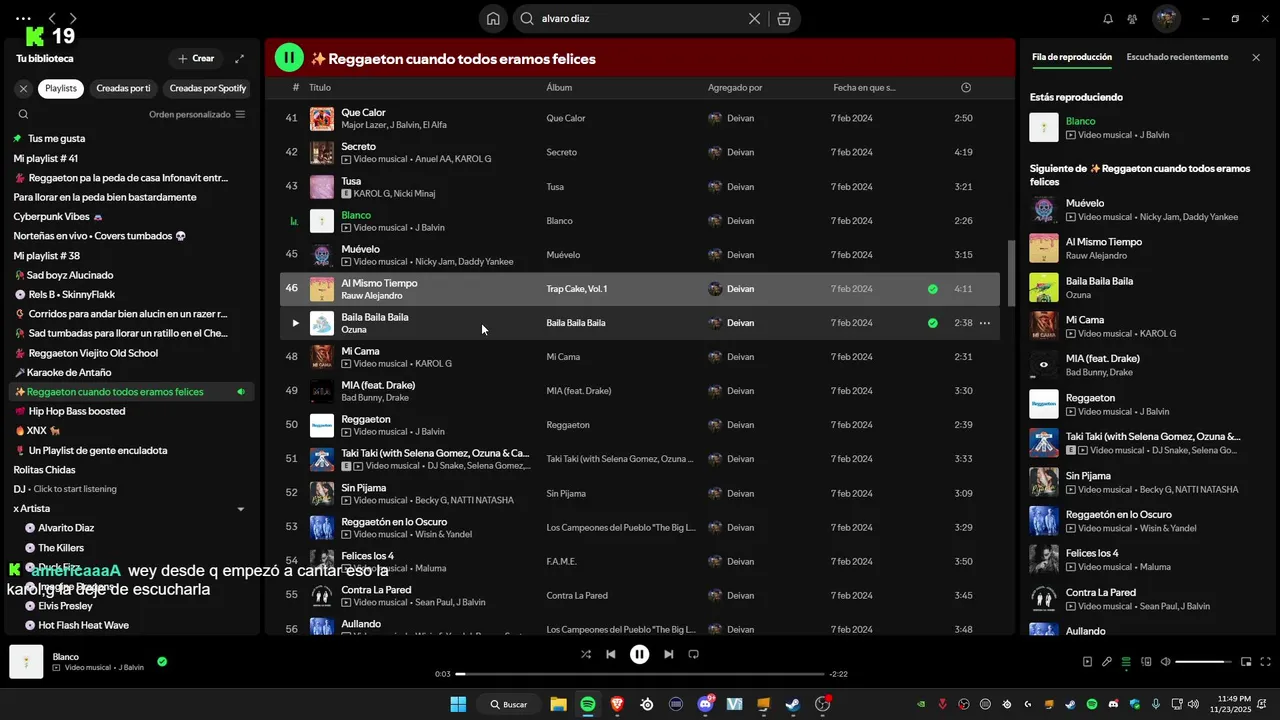Open Connect to a device icon
Image resolution: width=1280 pixels, height=720 pixels.
click(1145, 661)
